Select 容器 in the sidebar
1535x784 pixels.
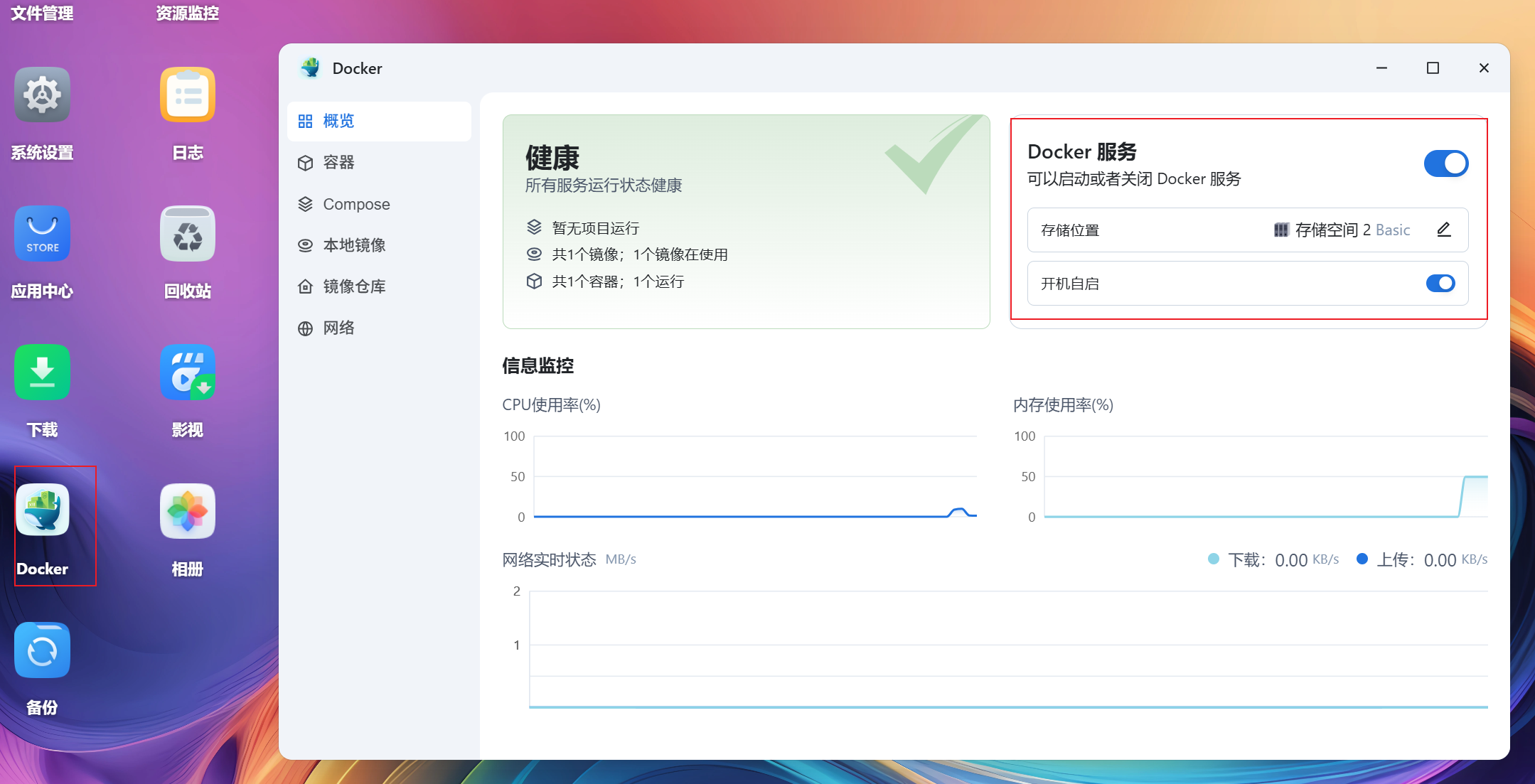pos(338,163)
